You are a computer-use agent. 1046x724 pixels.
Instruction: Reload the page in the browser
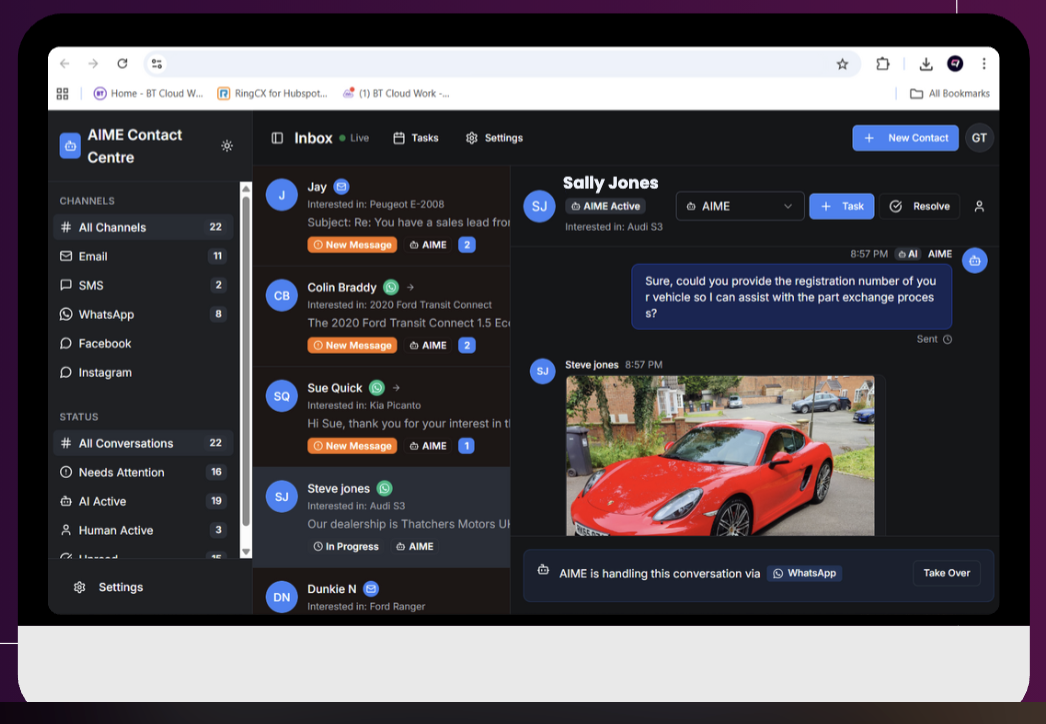(x=122, y=64)
